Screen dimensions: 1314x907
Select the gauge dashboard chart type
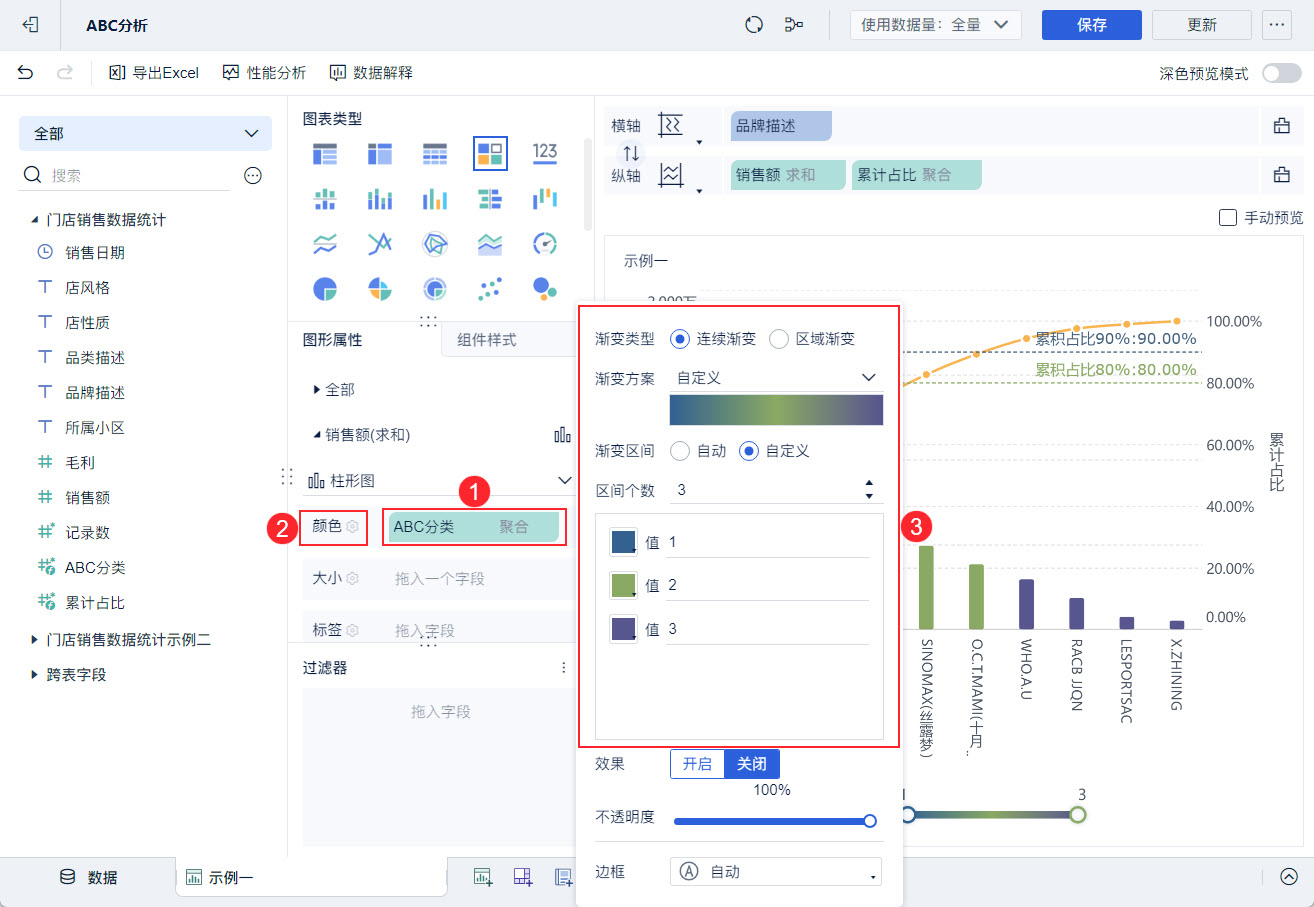(545, 243)
